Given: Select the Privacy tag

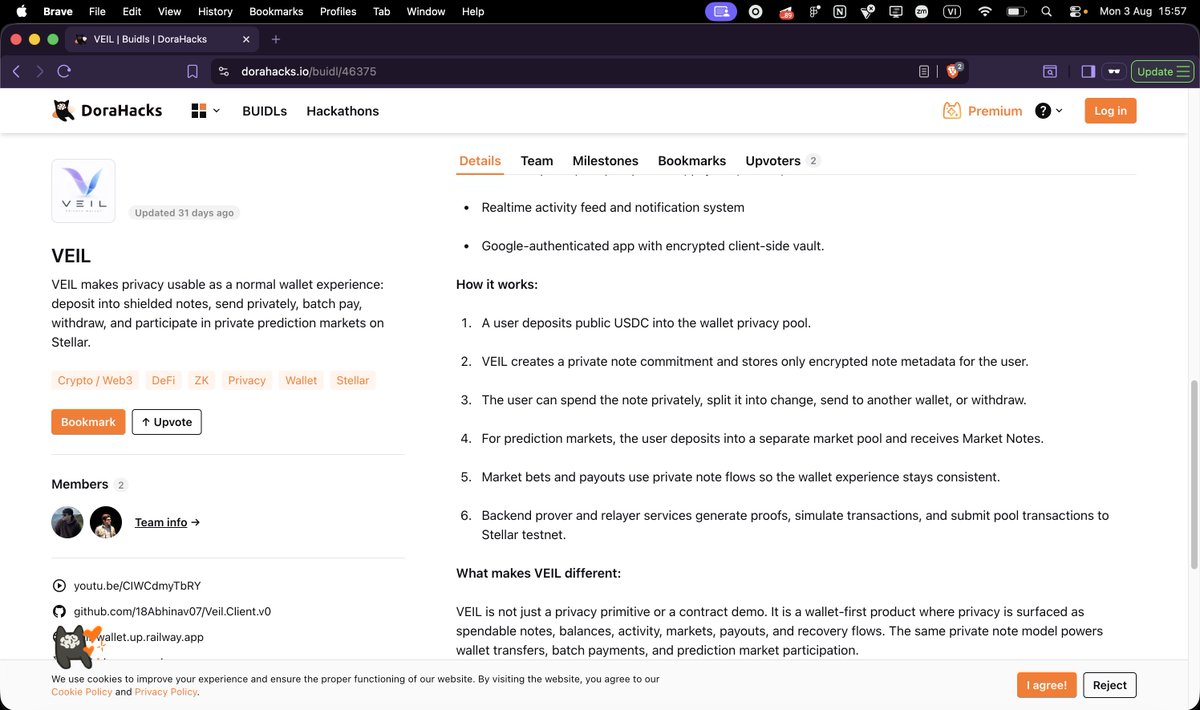Looking at the screenshot, I should pyautogui.click(x=247, y=380).
